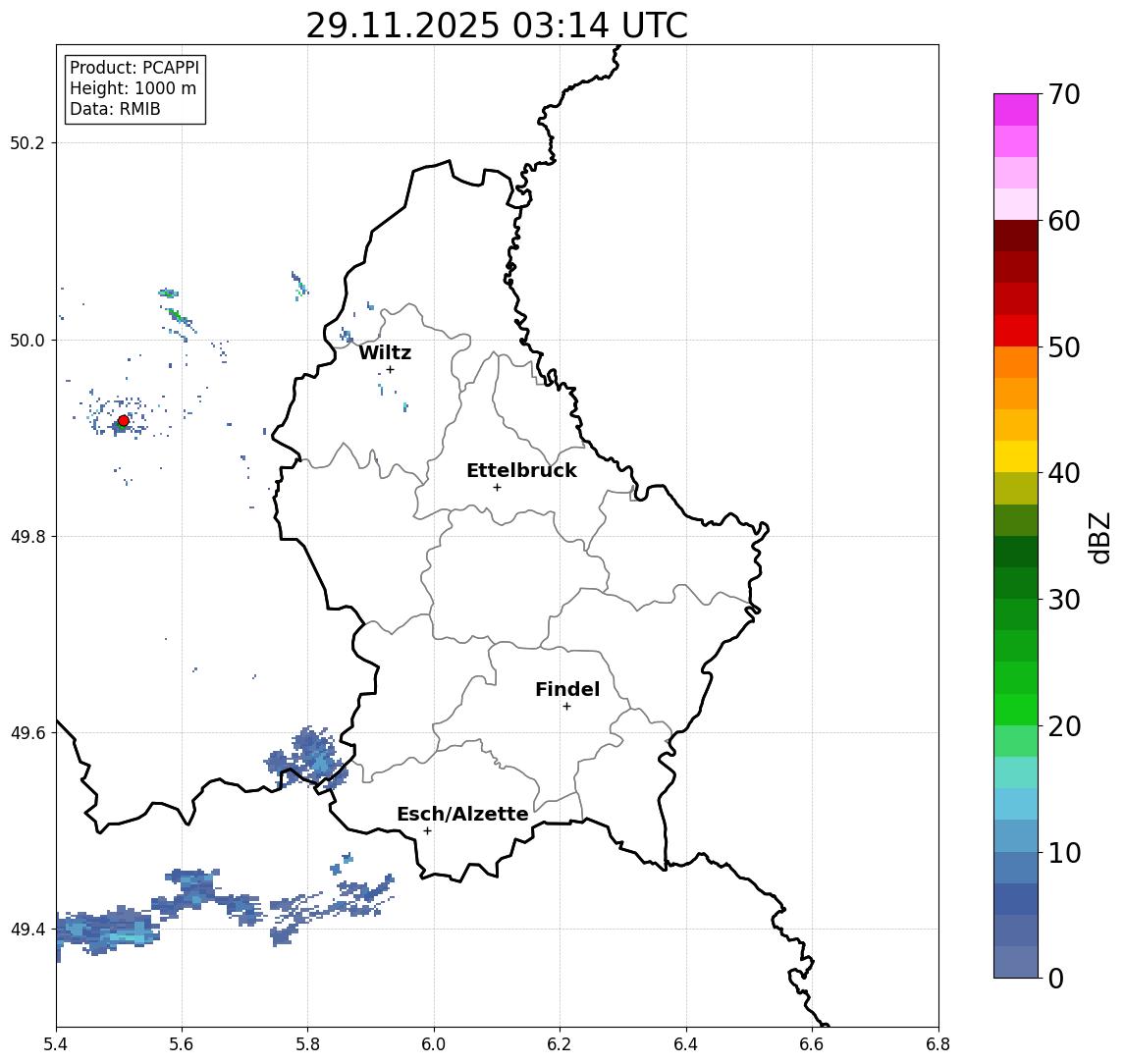Click the 70 colorbar tick label
Viewport: 1124px width, 1064px height.
point(1064,94)
